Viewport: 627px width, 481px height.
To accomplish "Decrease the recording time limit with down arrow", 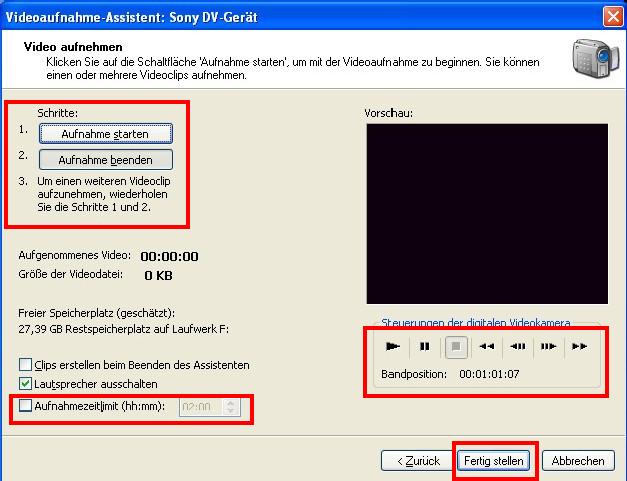I will 232,411.
